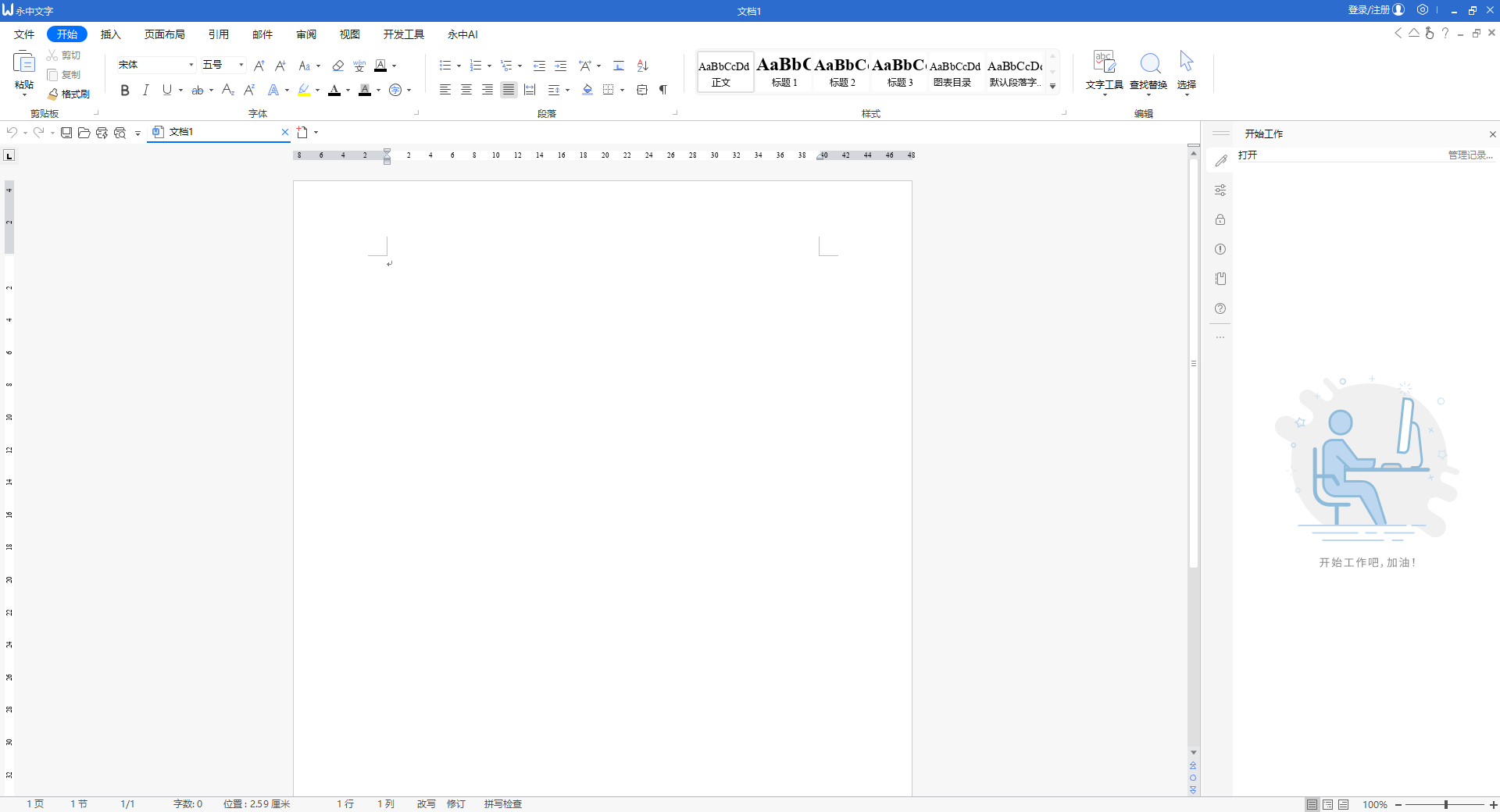The width and height of the screenshot is (1500, 812).
Task: Clear formatting with the eraser icon
Action: pos(337,66)
